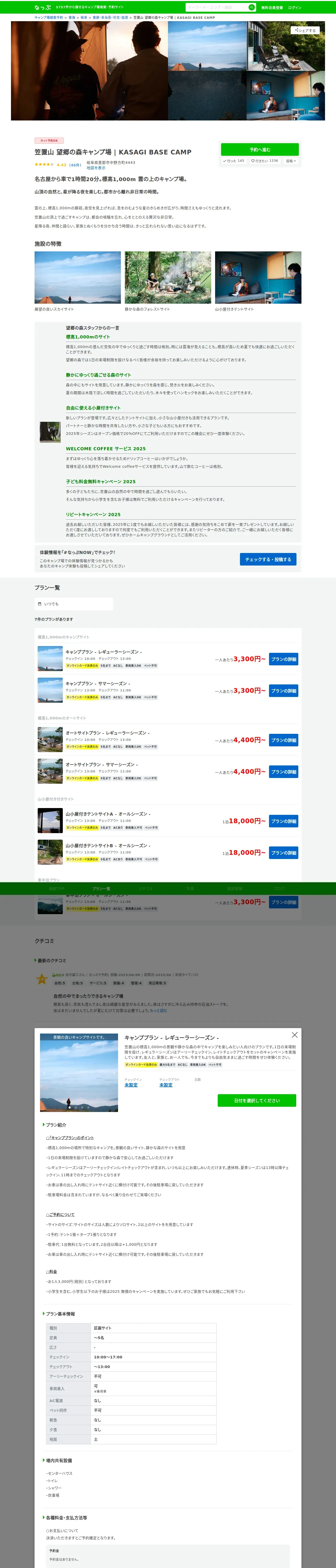Click the 日付を選択してください green button
The image size is (336, 1568).
coord(257,1100)
